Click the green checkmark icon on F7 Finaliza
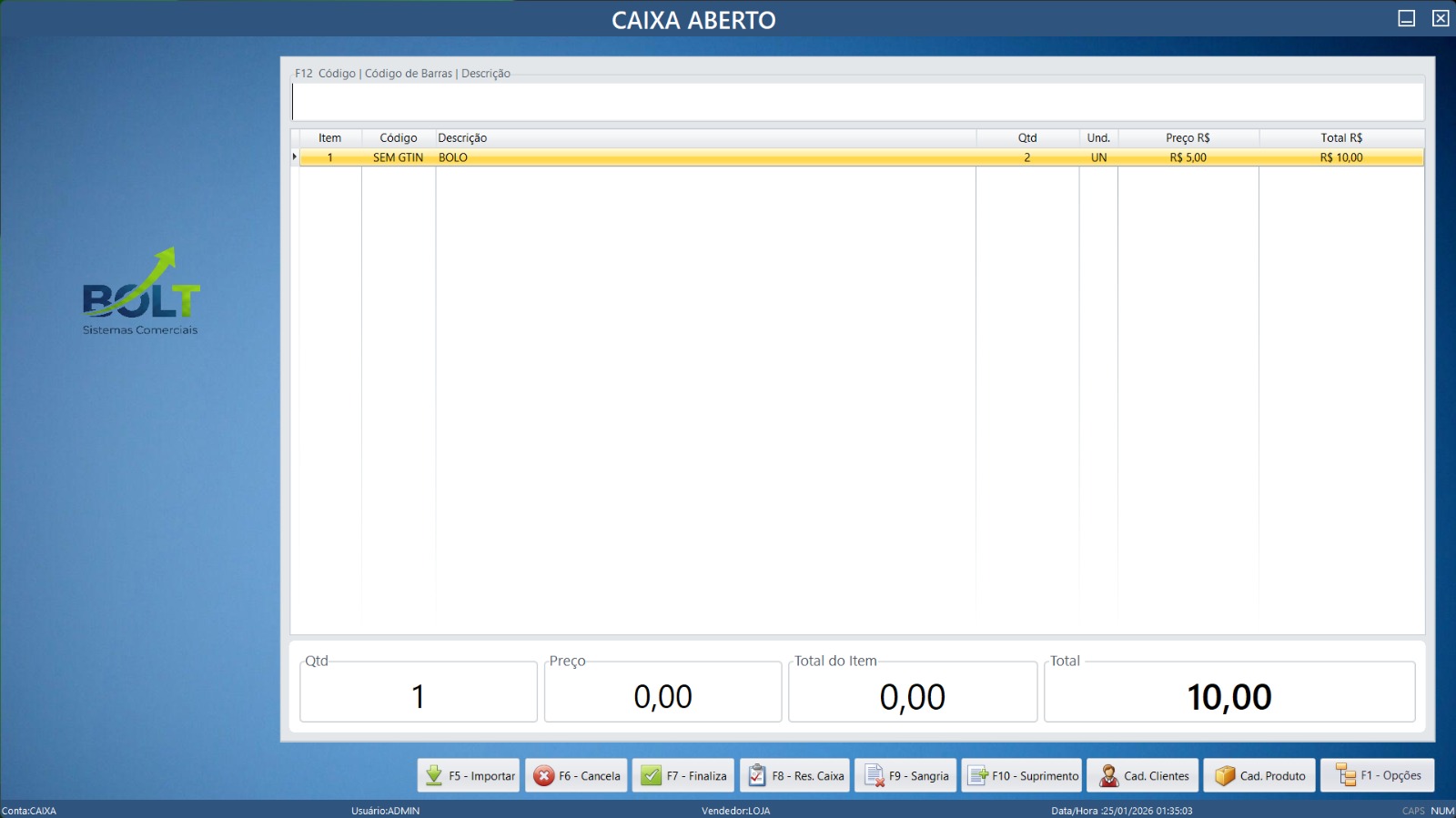This screenshot has width=1456, height=818. pyautogui.click(x=651, y=775)
